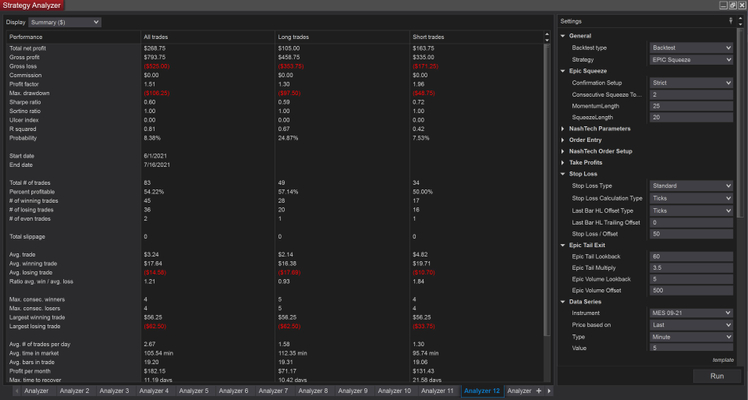Click the template link

(724, 359)
